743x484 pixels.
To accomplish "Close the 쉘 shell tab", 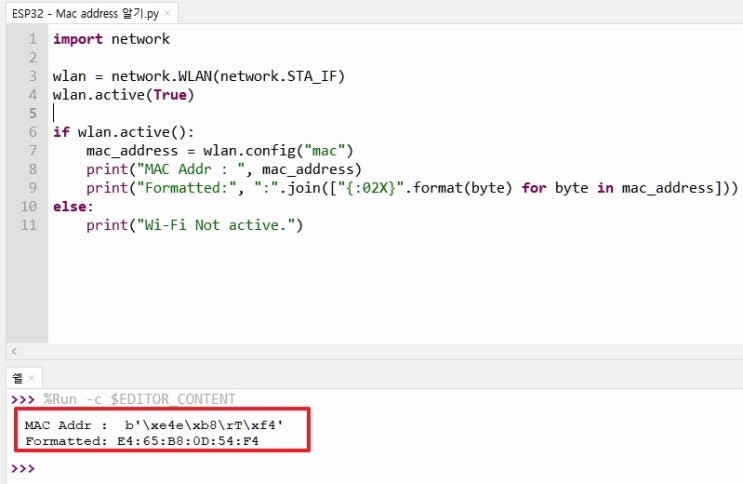I will (32, 378).
